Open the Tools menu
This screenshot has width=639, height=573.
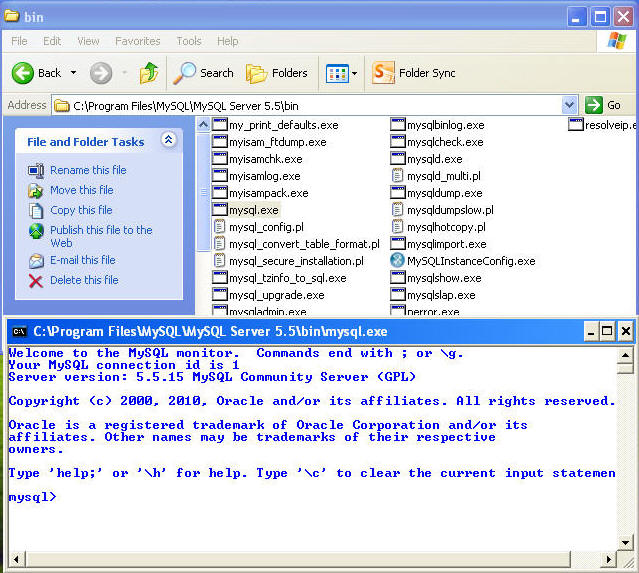click(x=189, y=41)
